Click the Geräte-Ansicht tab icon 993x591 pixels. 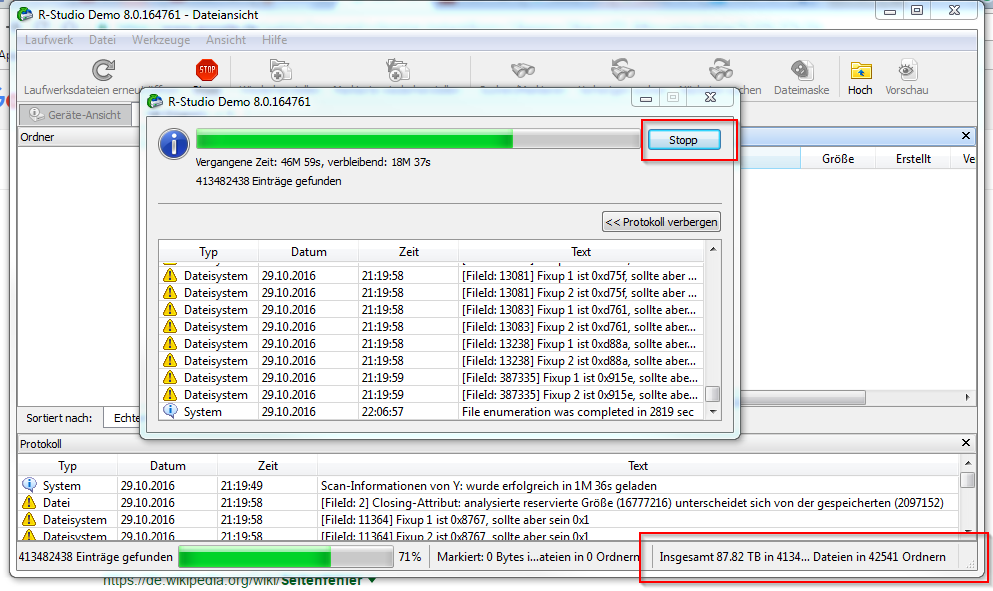tap(36, 115)
